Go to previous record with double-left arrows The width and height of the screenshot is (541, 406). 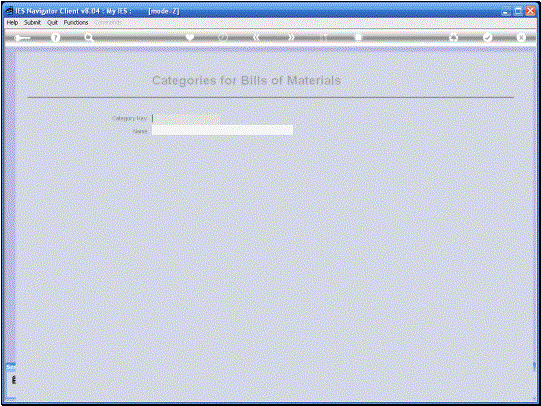coord(256,37)
